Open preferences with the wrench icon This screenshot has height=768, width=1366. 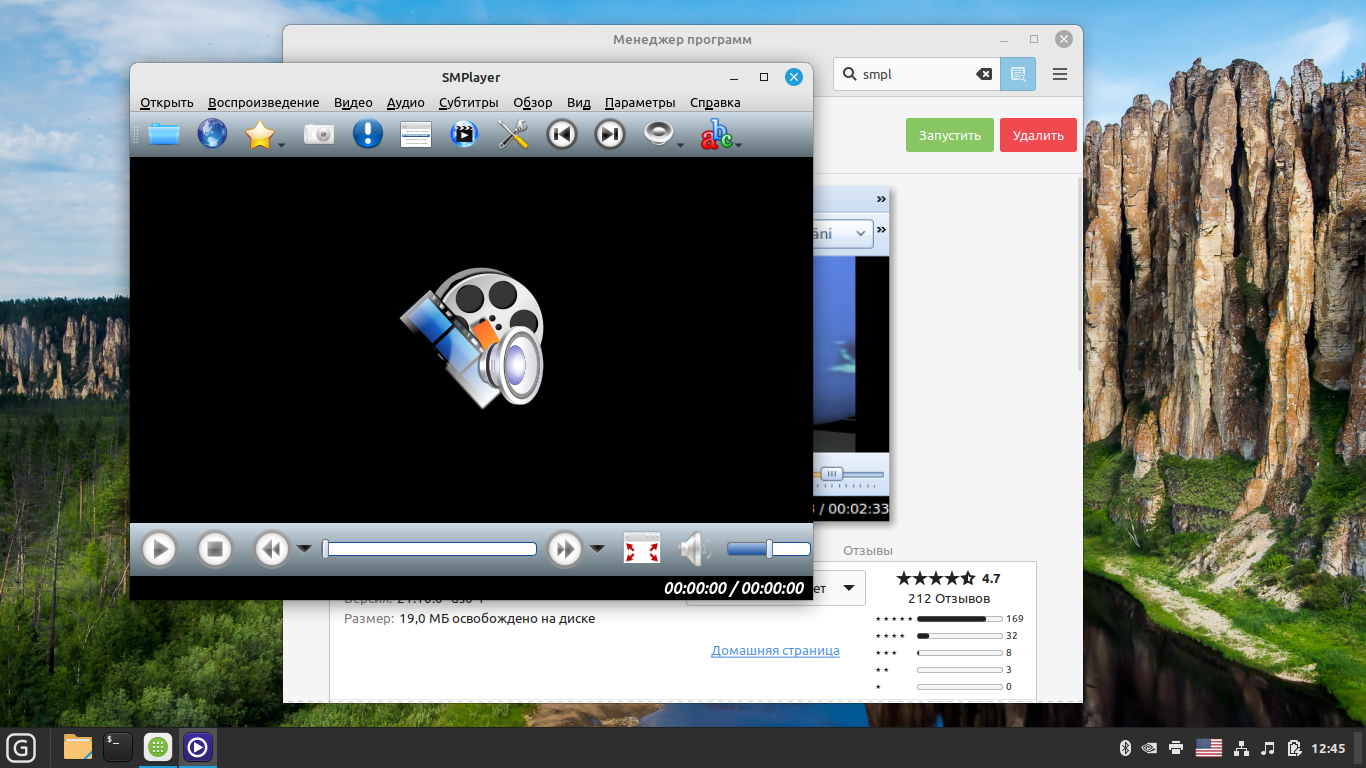click(x=513, y=134)
